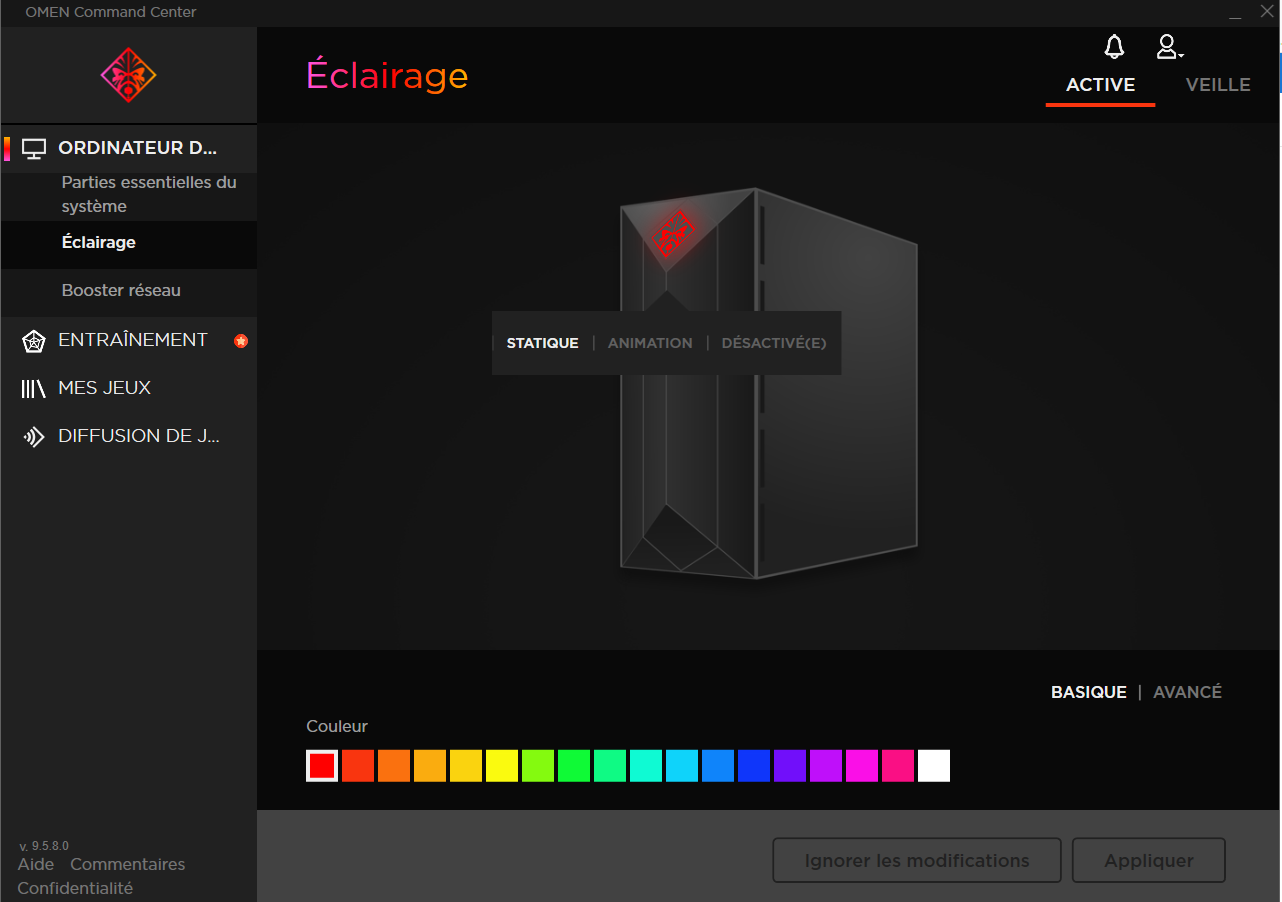Viewport: 1282px width, 902px height.
Task: Click the OMEN diamond logo
Action: coord(129,74)
